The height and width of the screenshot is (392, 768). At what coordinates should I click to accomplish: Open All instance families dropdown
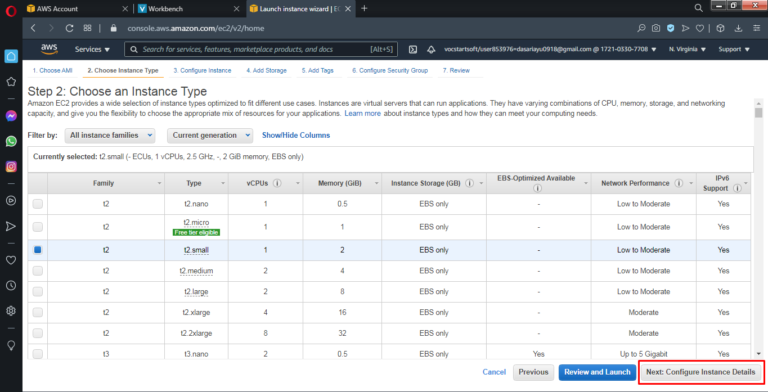tap(110, 135)
